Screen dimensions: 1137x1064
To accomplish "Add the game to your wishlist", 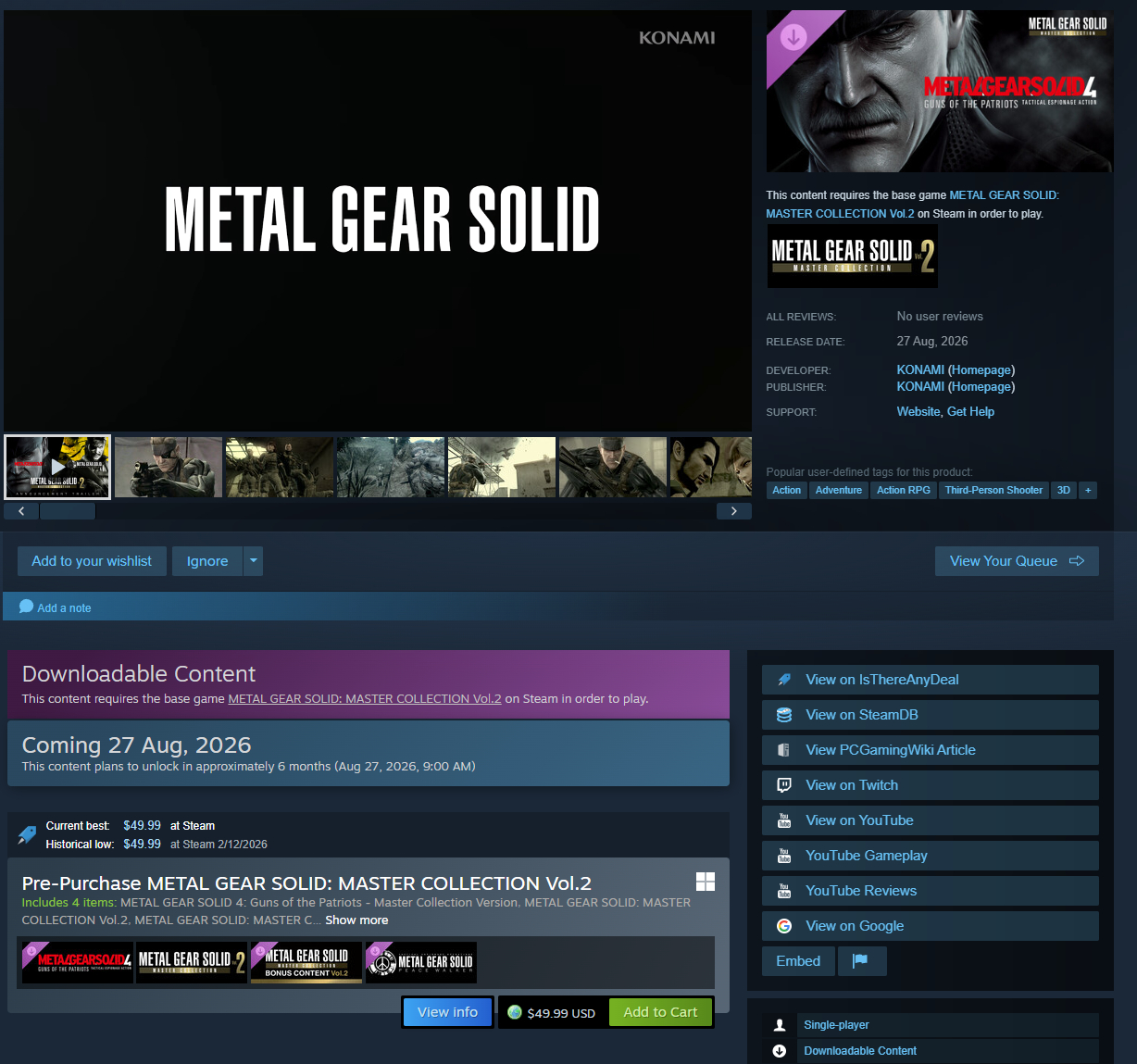I will (x=92, y=561).
